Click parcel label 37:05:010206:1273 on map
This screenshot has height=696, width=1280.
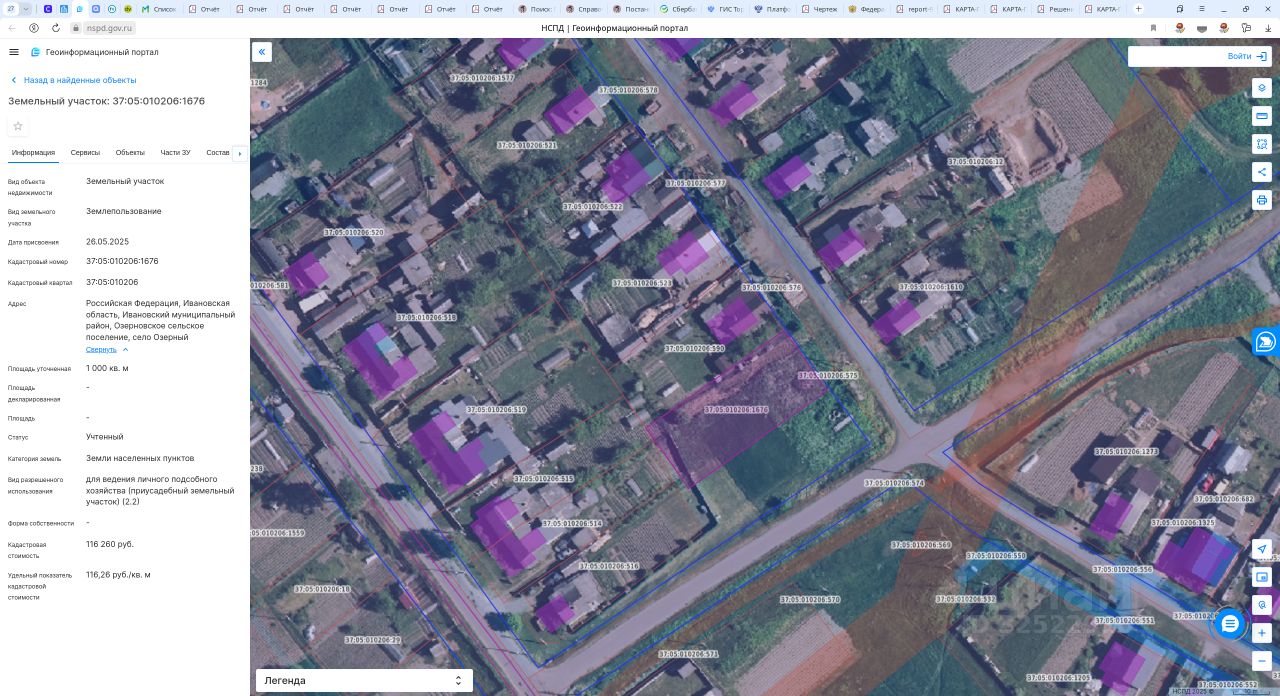pos(1126,452)
